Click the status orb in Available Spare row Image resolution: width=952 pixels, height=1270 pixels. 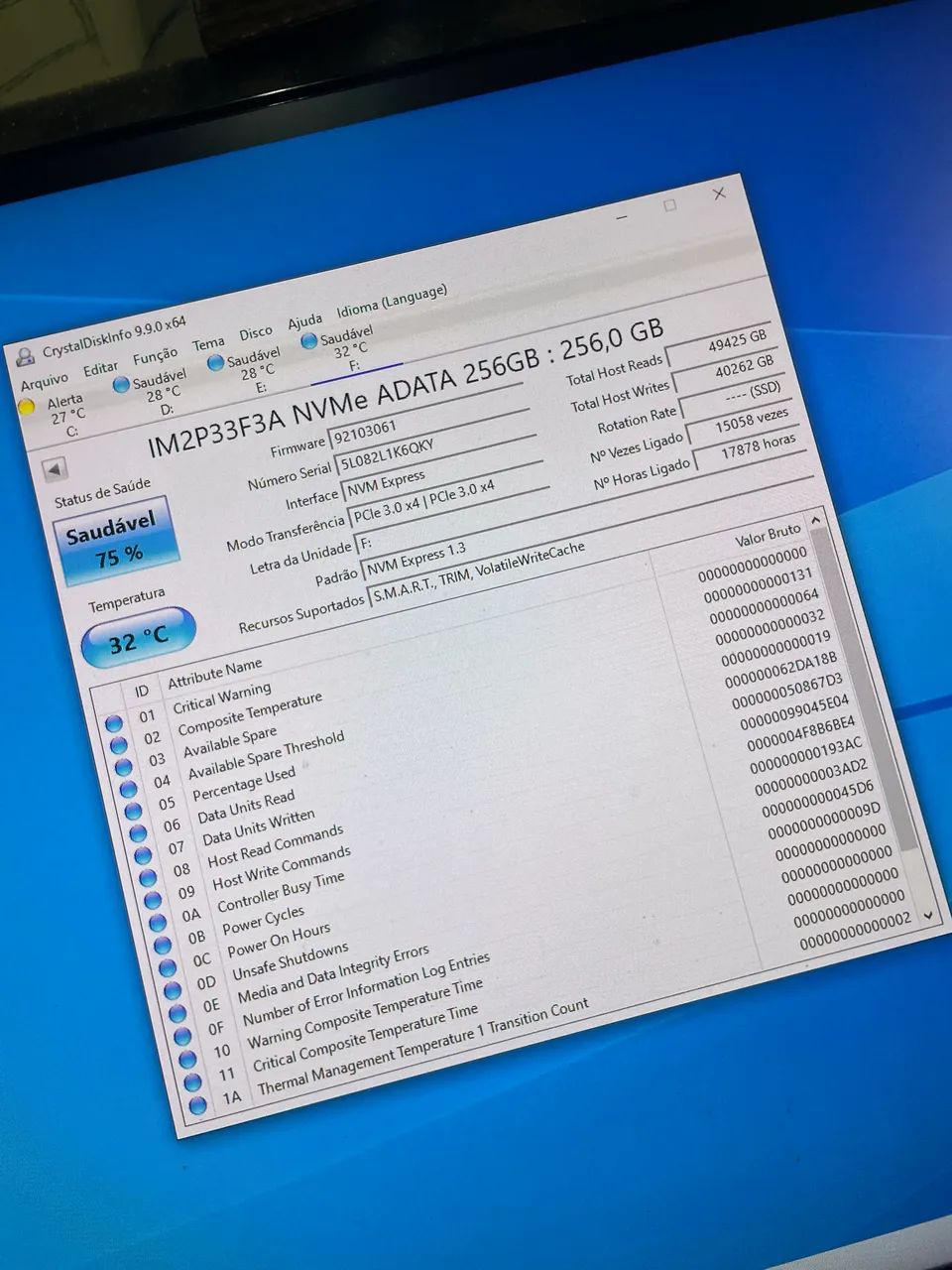tap(123, 767)
